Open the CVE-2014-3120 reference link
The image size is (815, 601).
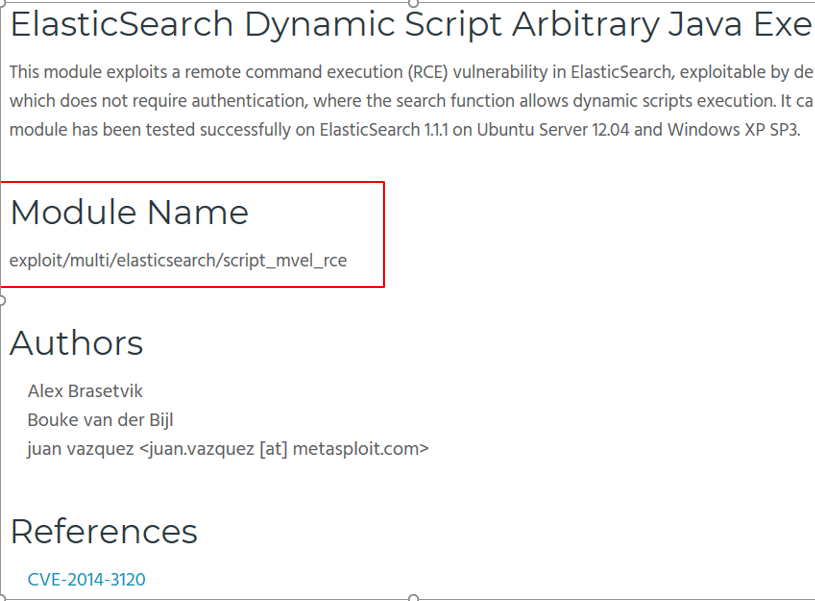point(86,579)
